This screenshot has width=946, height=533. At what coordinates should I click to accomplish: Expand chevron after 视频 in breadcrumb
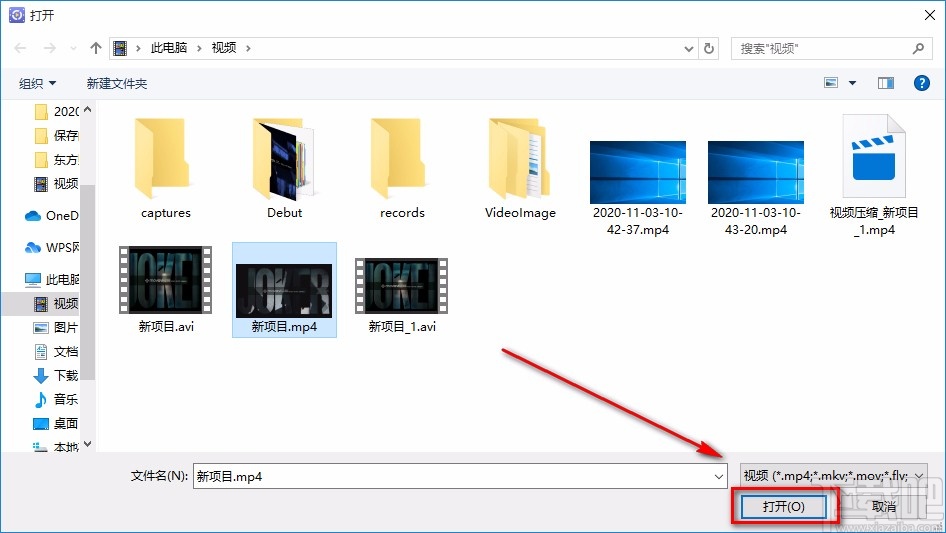248,48
